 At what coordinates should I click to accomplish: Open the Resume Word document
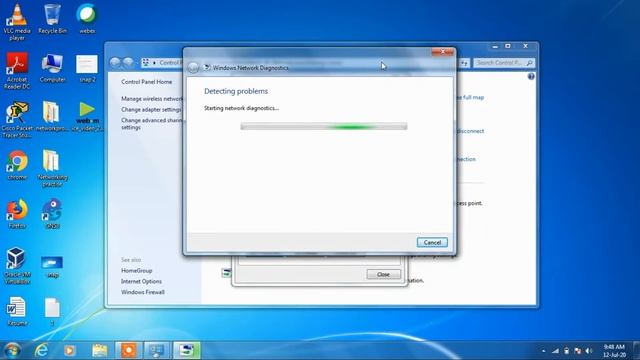click(17, 311)
